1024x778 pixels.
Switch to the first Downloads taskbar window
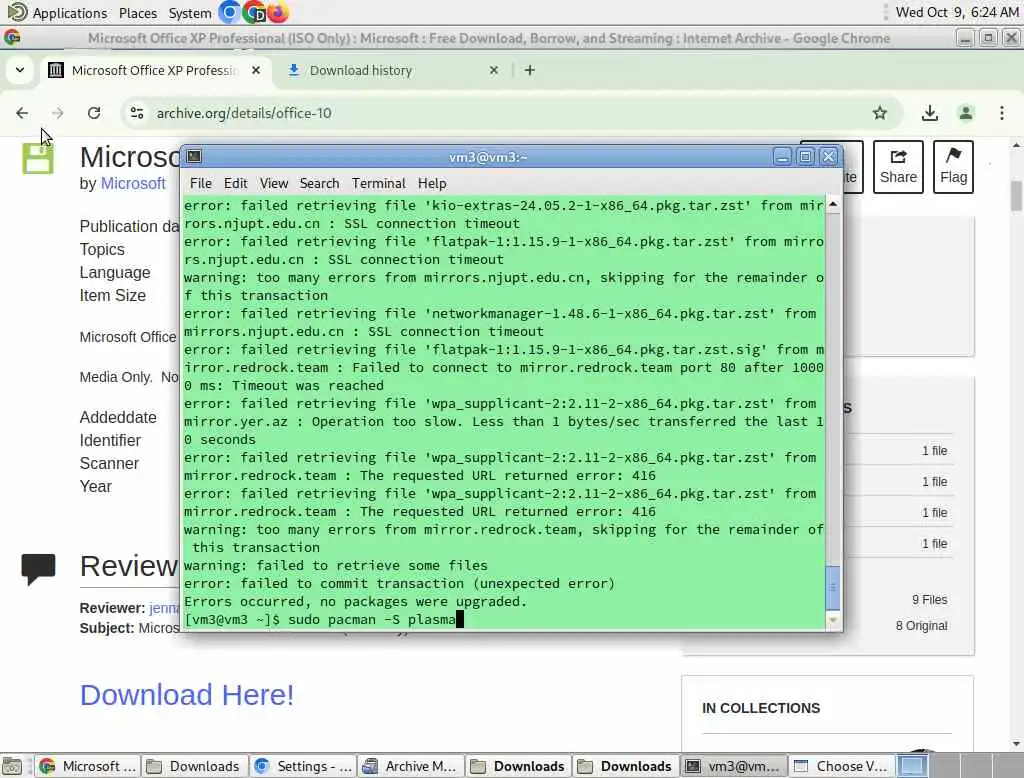(193, 766)
